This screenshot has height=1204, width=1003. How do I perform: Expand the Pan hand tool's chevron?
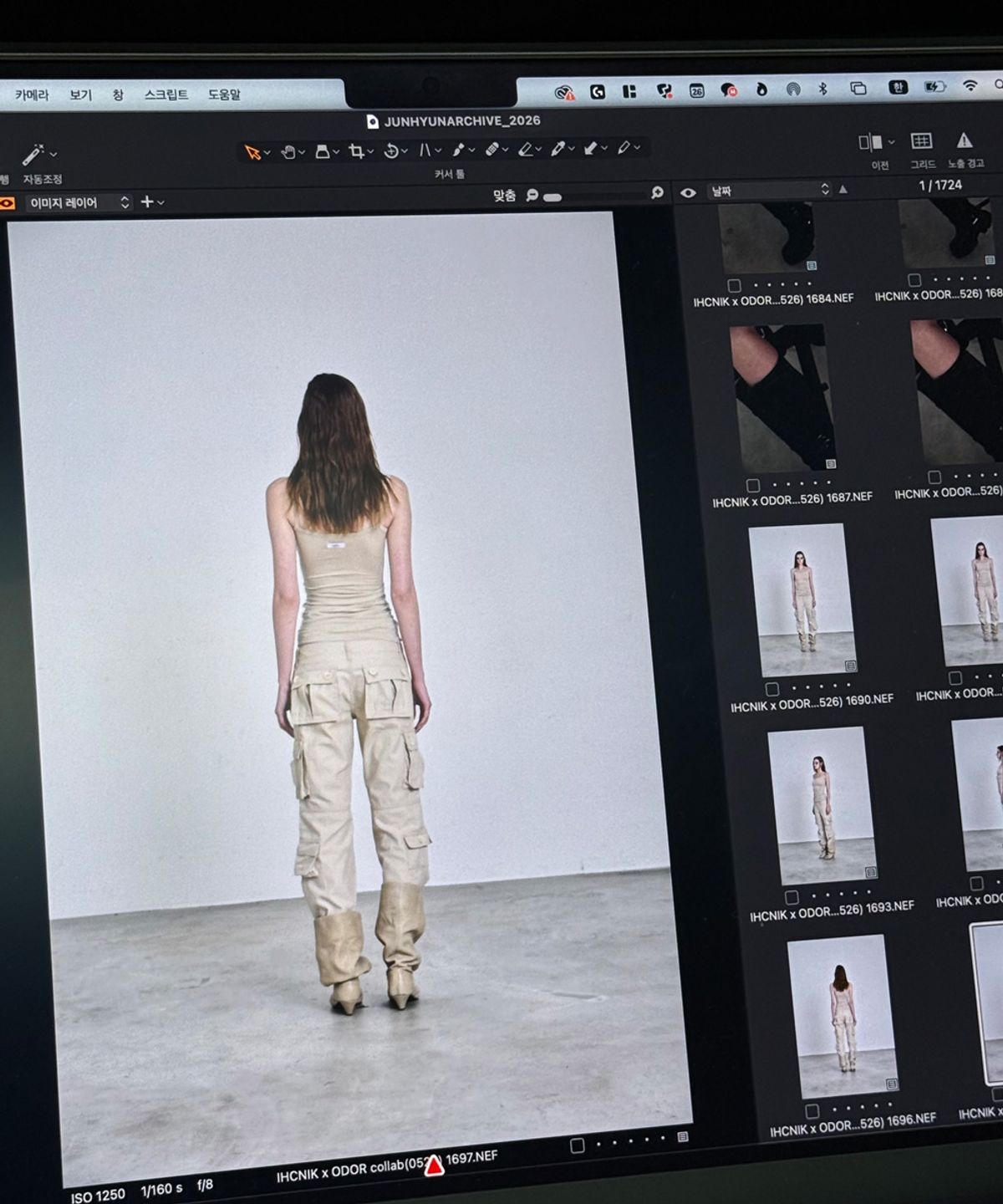point(302,152)
